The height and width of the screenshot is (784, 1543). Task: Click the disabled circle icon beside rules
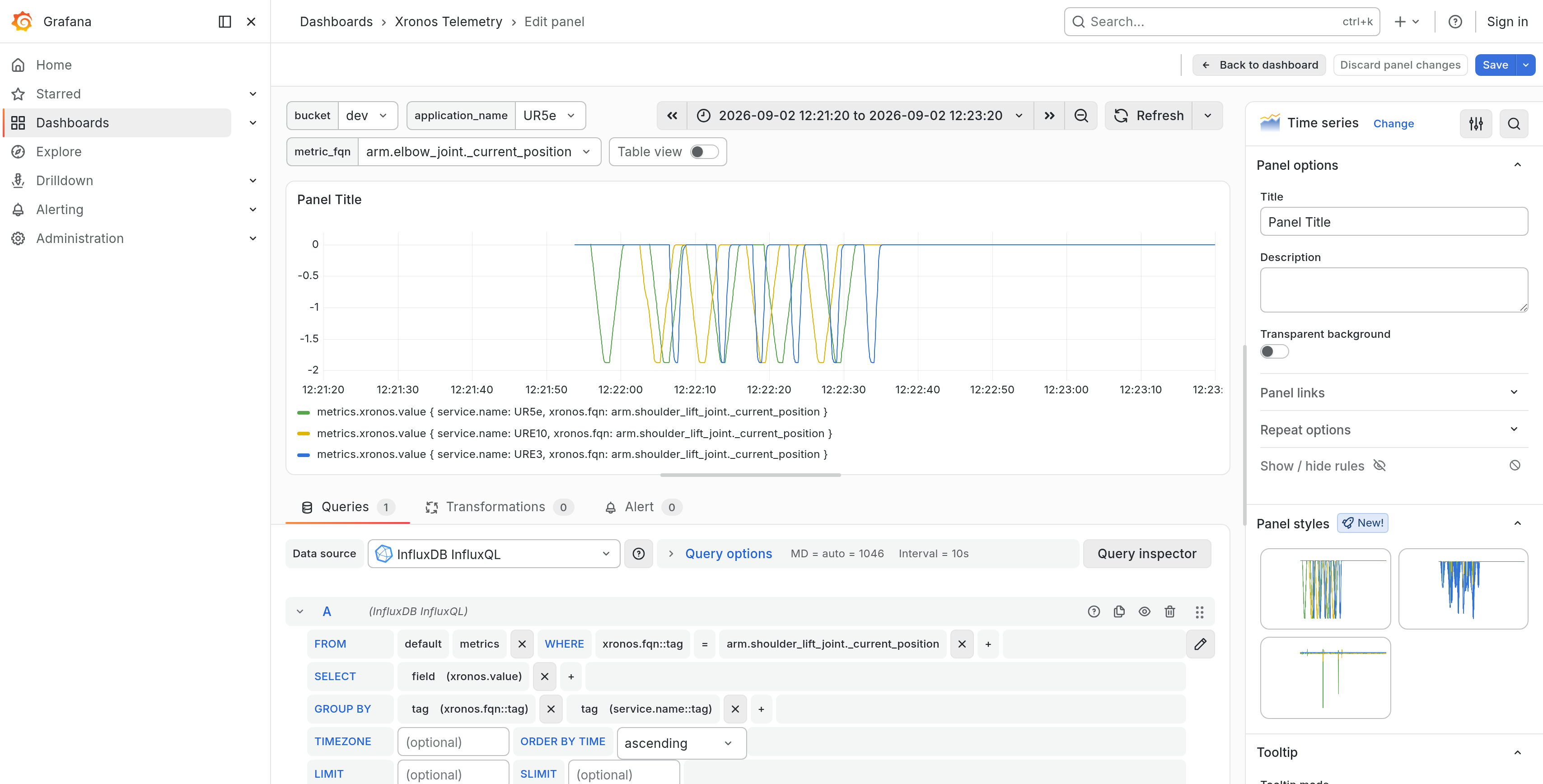click(1515, 465)
